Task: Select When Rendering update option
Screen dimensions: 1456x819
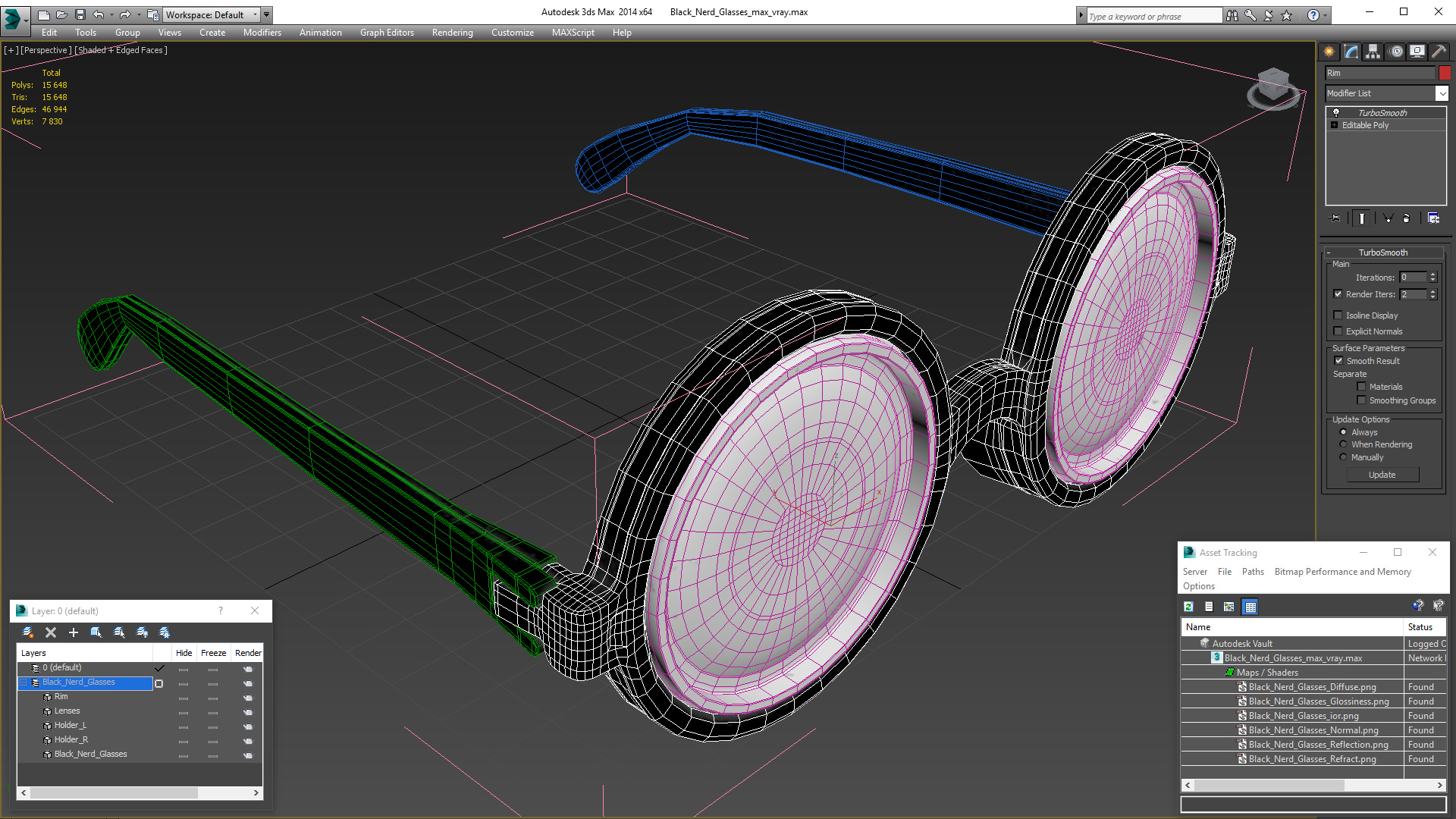Action: click(x=1343, y=444)
